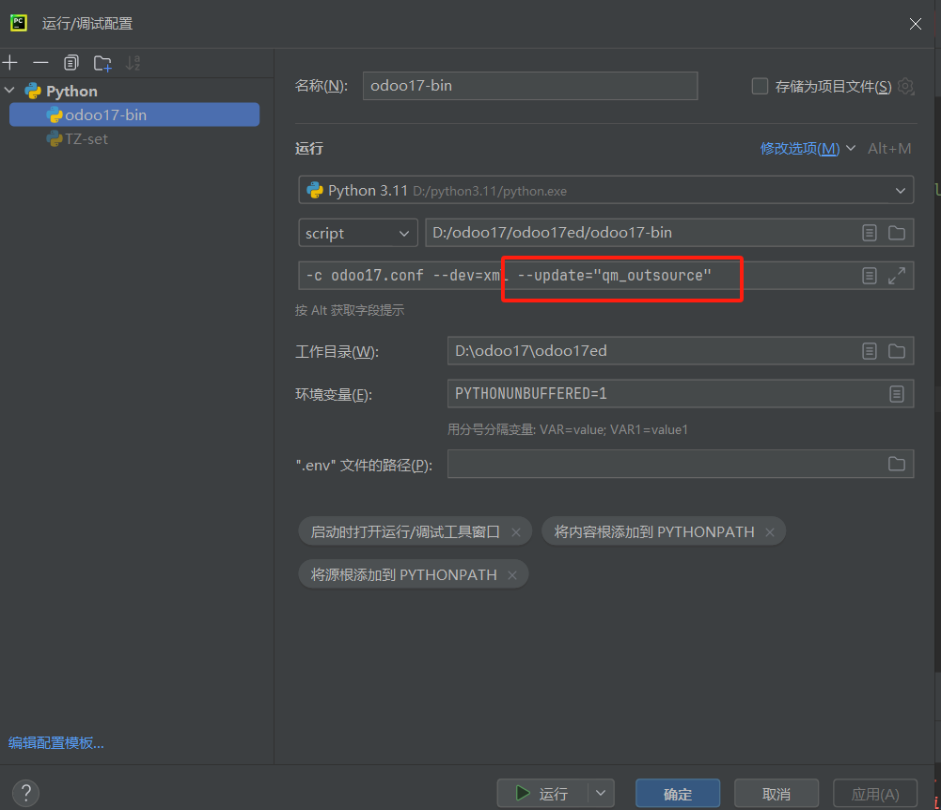Insert macro in script path field
Viewport: 941px width, 810px height.
(x=869, y=233)
